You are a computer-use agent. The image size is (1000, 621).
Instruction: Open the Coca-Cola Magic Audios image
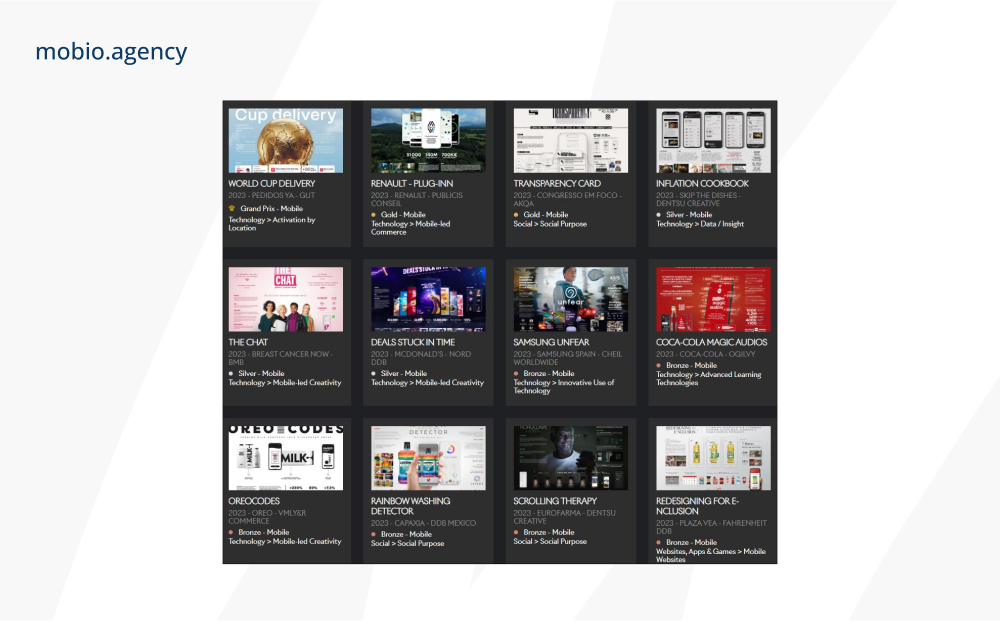coord(713,299)
